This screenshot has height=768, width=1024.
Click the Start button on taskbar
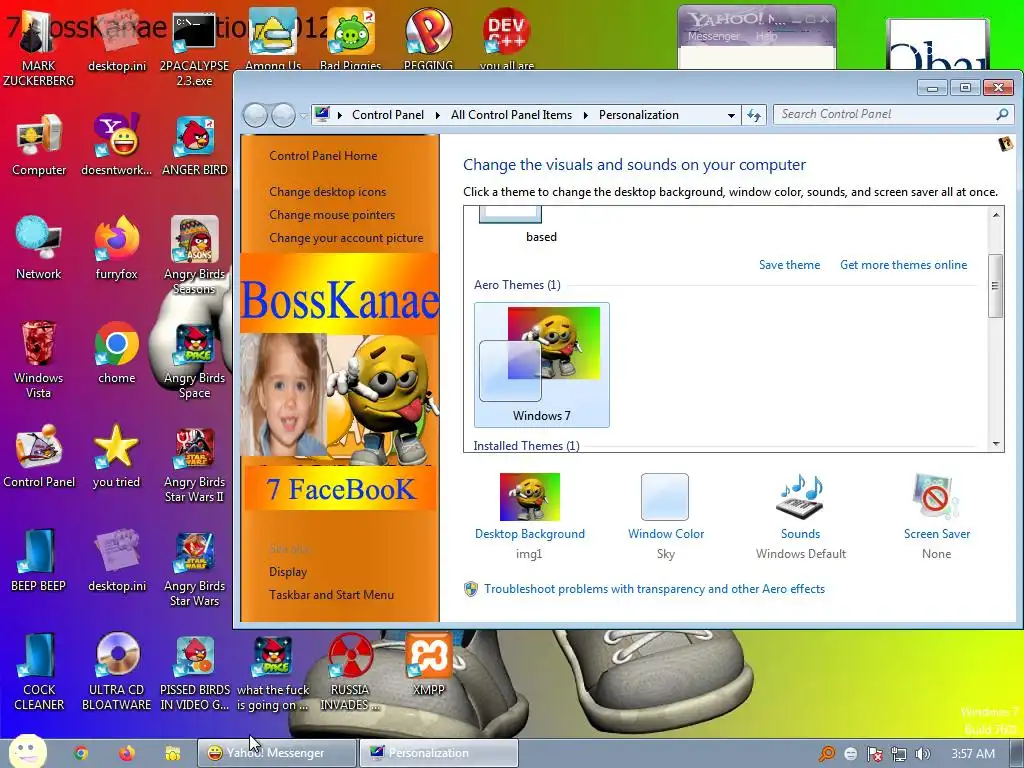click(x=27, y=753)
